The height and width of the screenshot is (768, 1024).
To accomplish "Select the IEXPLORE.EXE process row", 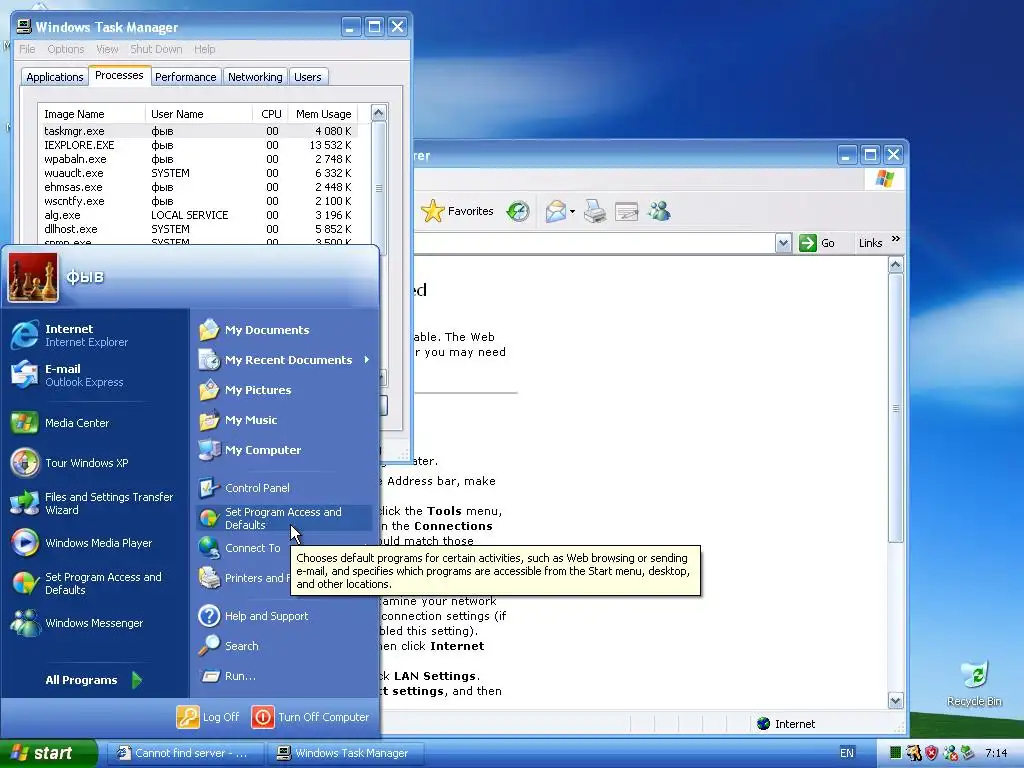I will [198, 145].
